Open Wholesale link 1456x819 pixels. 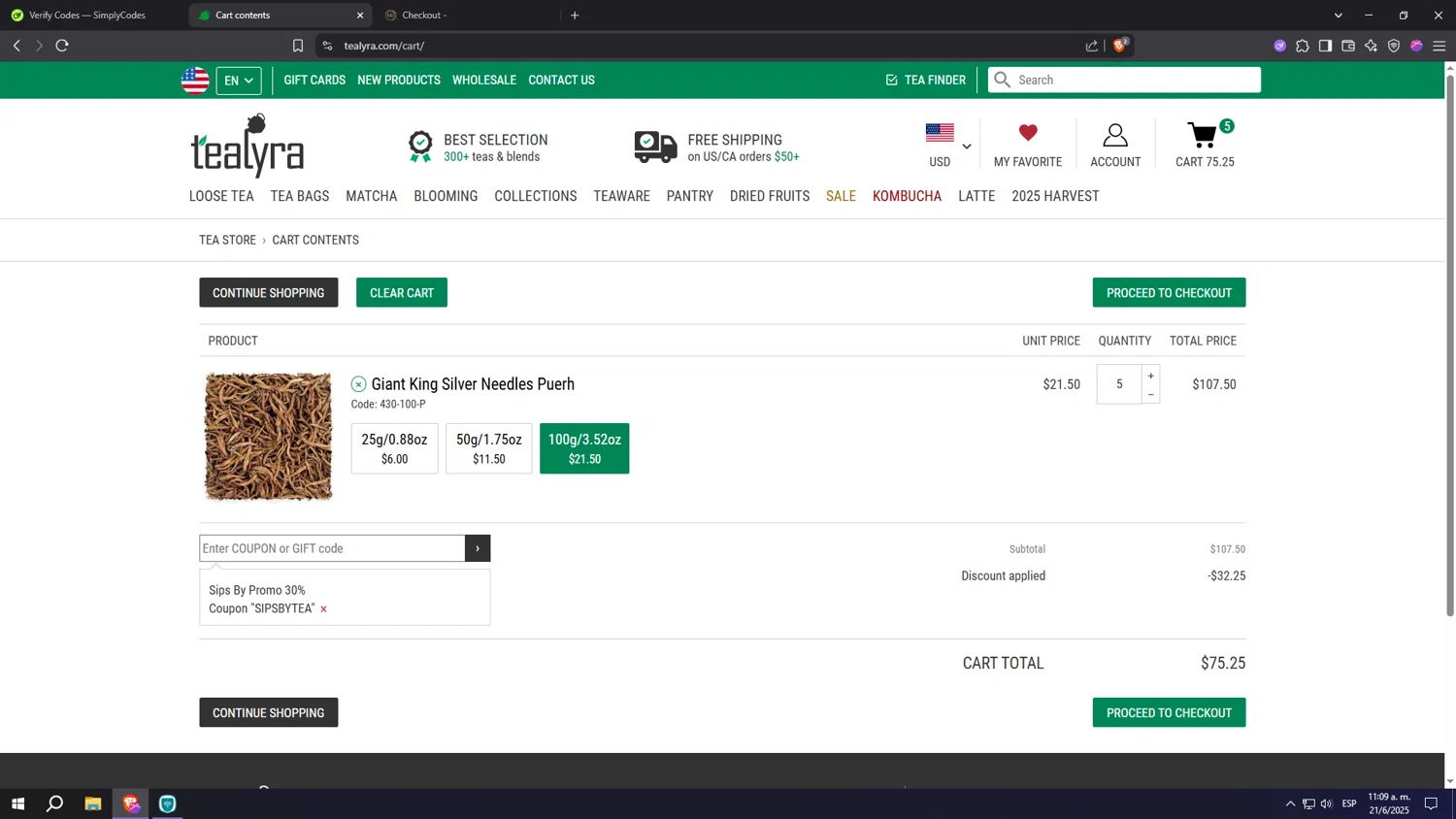point(484,81)
